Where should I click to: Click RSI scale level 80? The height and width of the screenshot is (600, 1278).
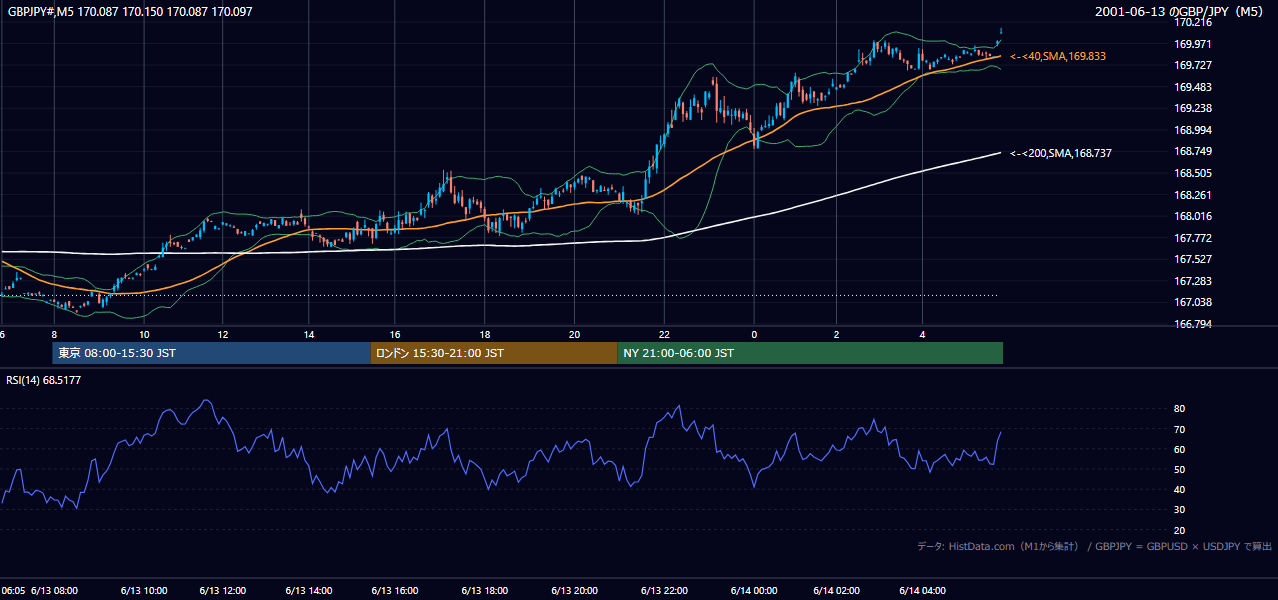pos(1180,409)
